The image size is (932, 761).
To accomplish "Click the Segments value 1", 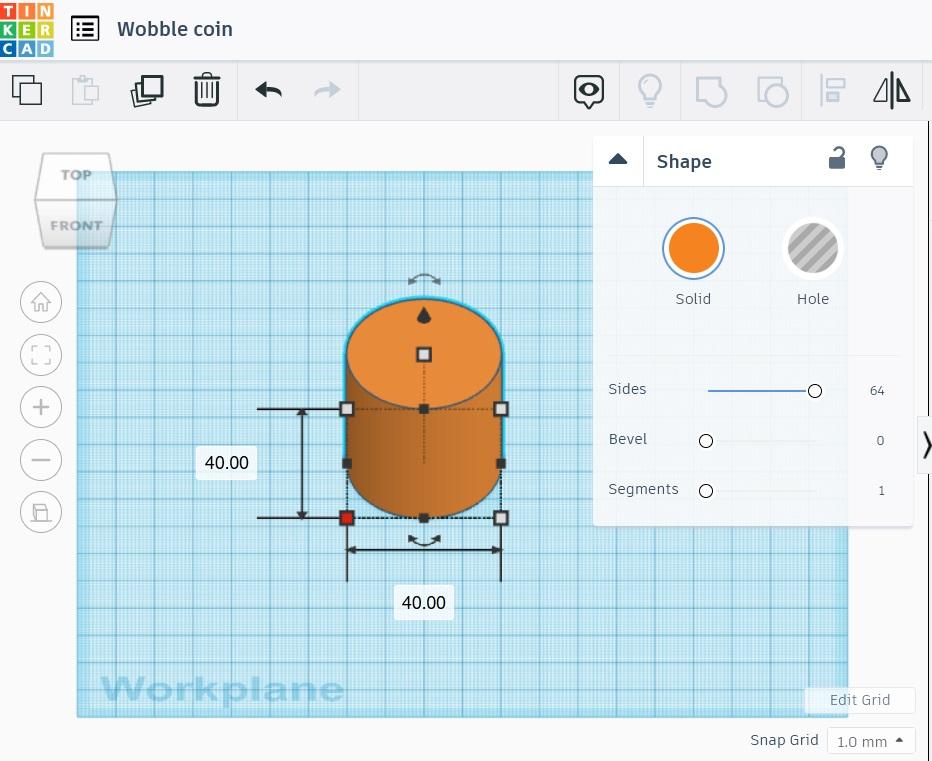I will [x=881, y=490].
